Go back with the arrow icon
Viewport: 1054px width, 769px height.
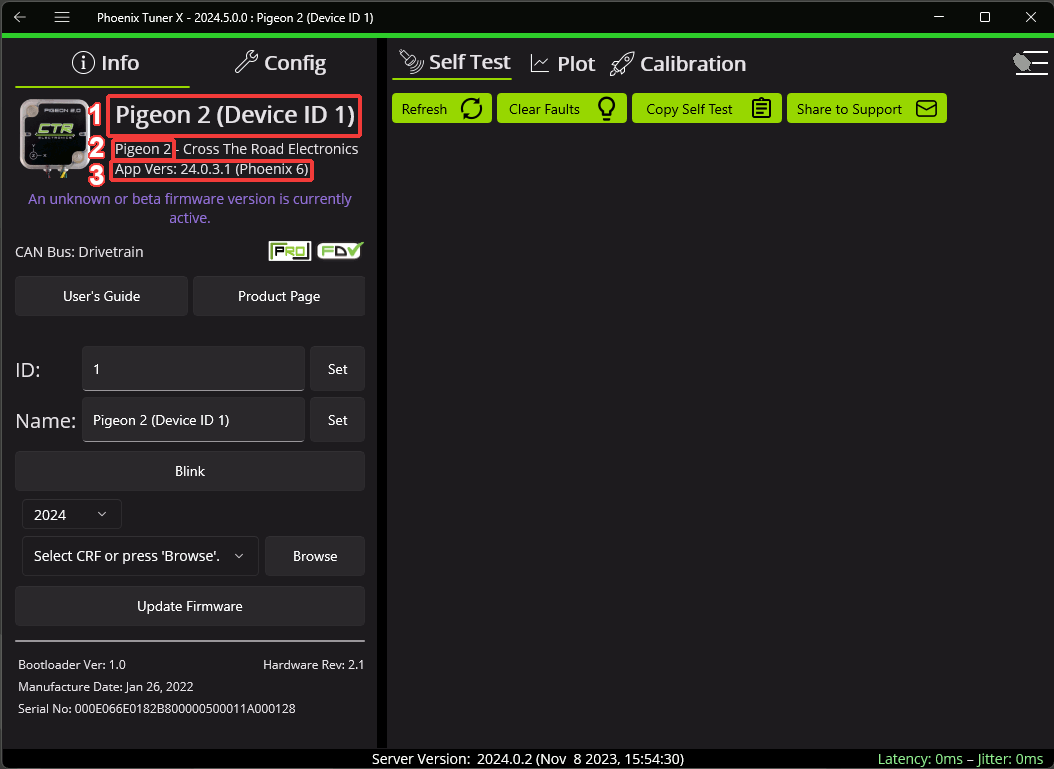click(x=20, y=17)
